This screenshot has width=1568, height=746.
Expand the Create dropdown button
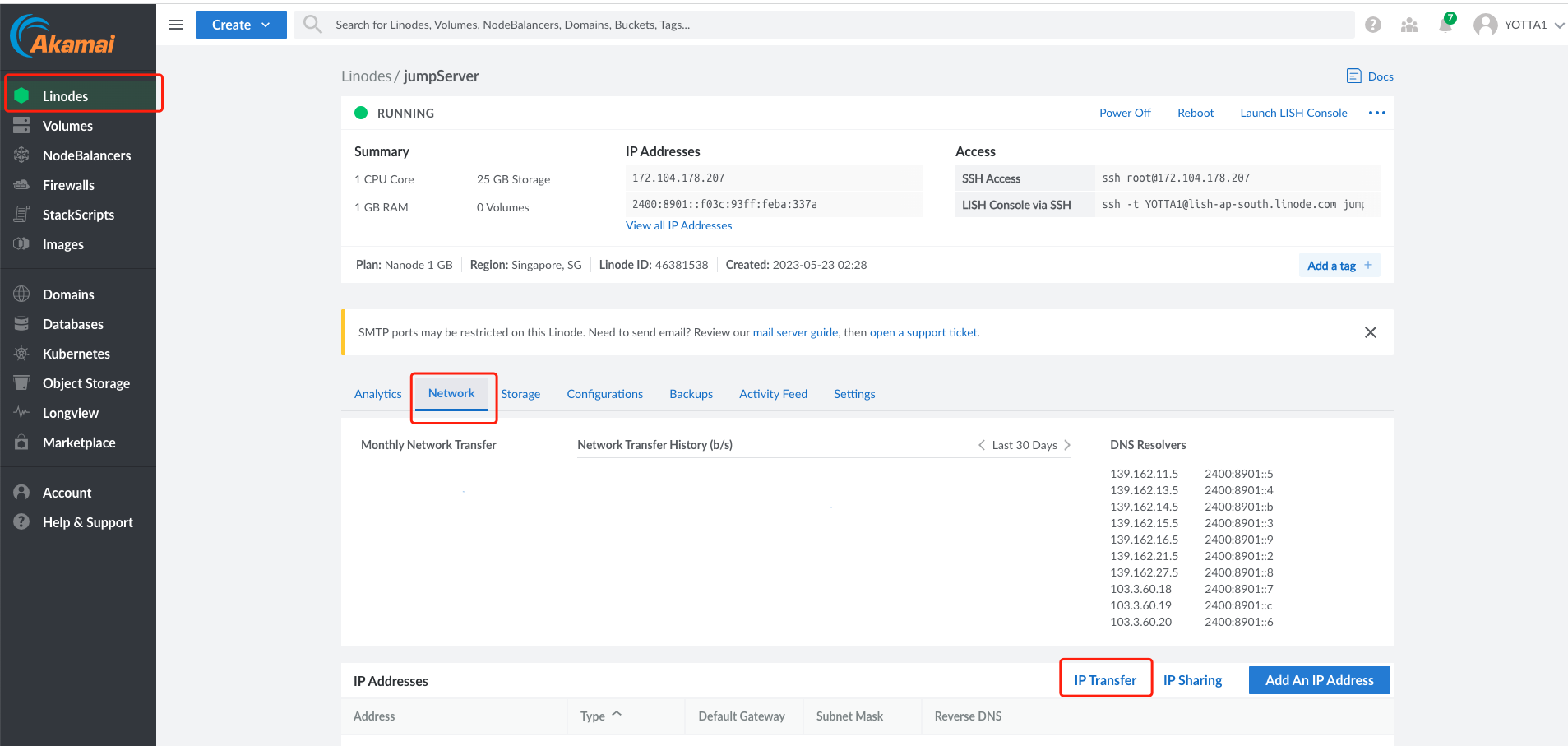(241, 25)
